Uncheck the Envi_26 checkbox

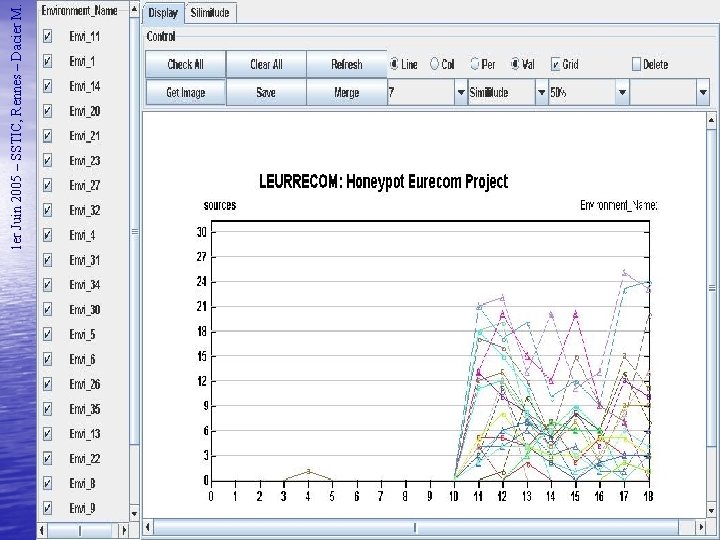click(x=47, y=384)
